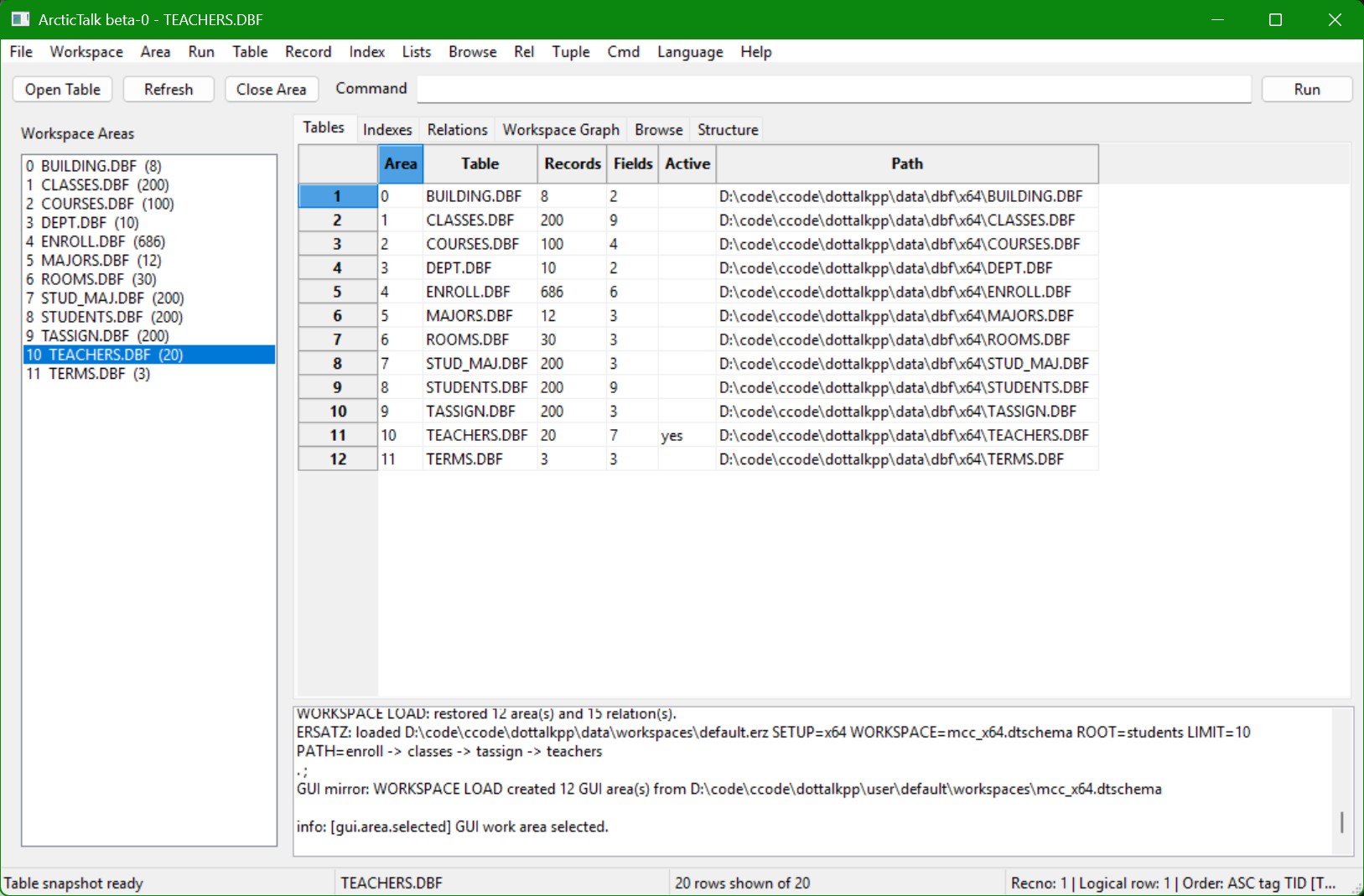Click the Close Area button
This screenshot has width=1364, height=896.
271,90
